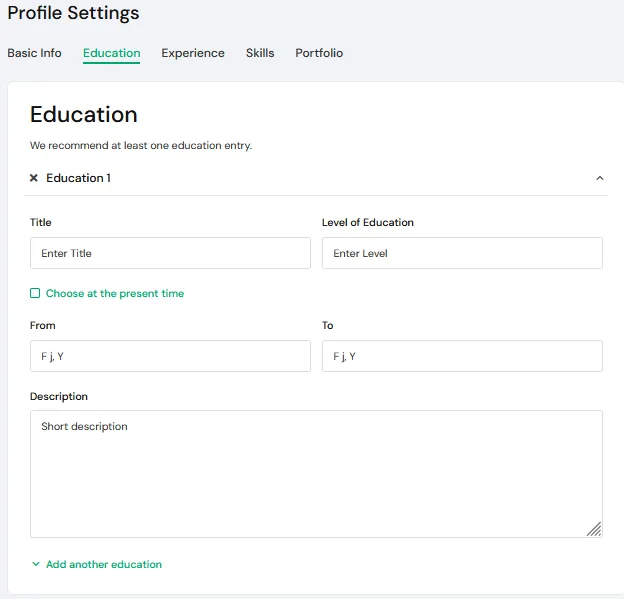Click into Short description textarea
The image size is (624, 599).
click(316, 474)
